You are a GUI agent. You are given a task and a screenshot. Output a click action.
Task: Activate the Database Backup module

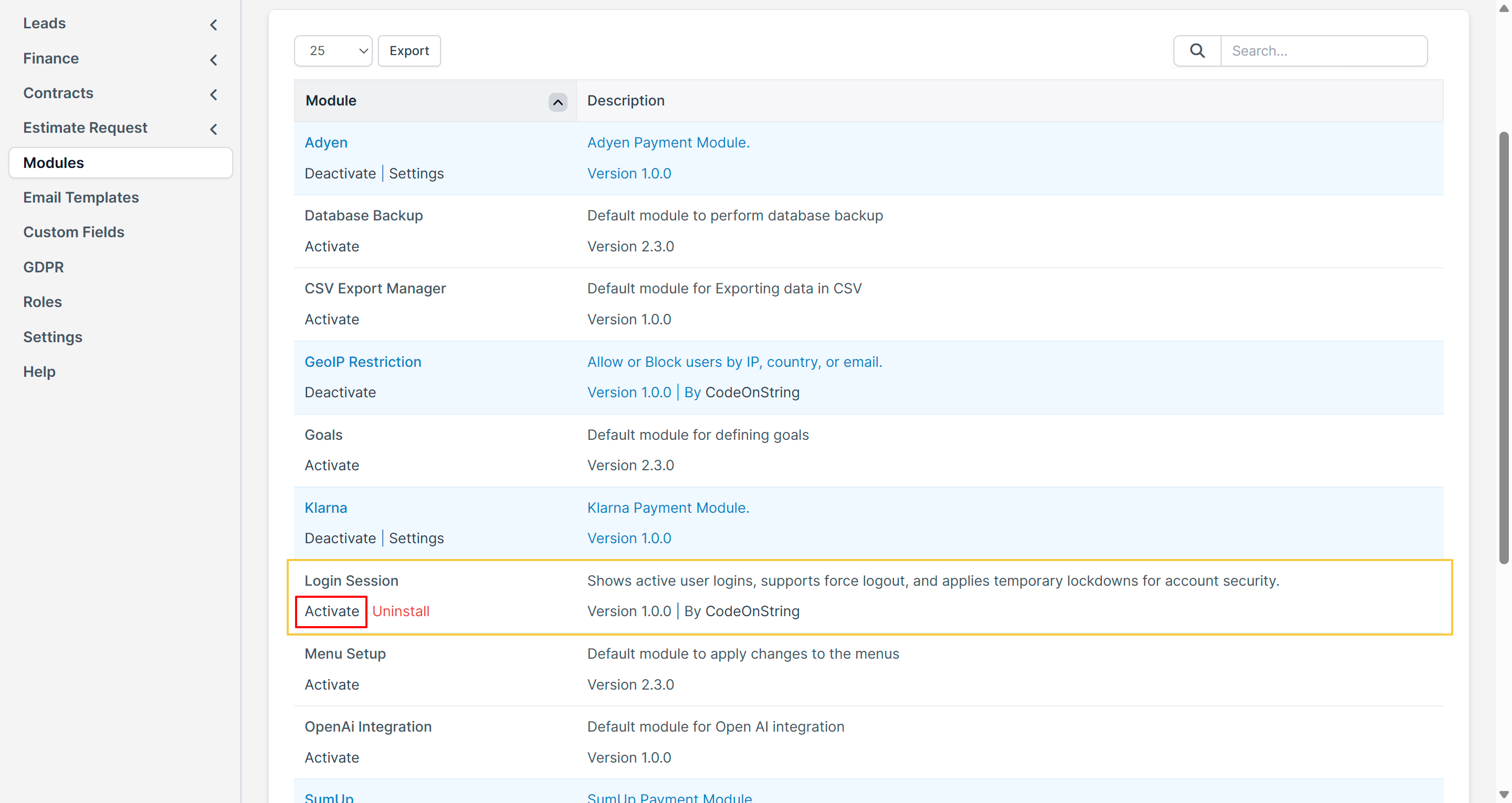[x=332, y=247]
